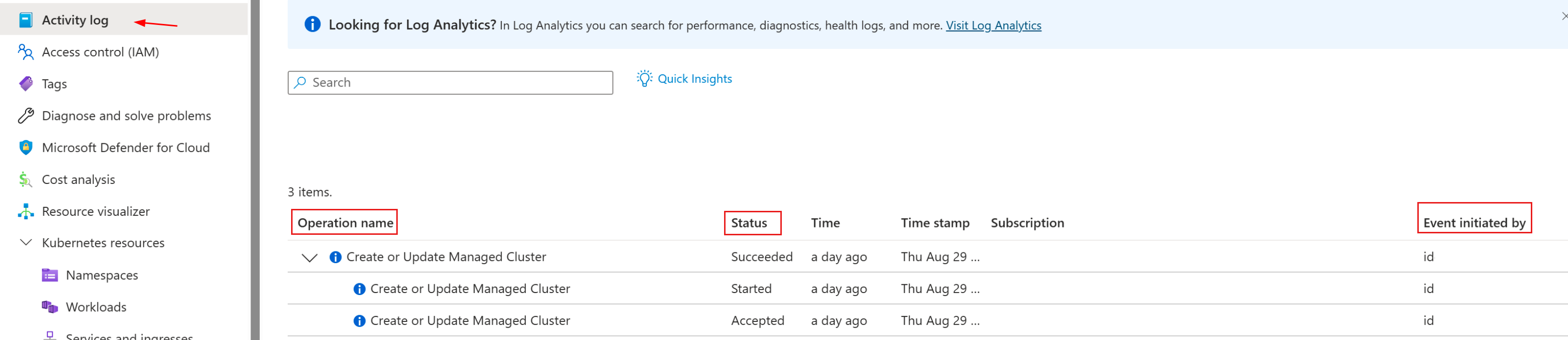Click the Quick Insights button
The width and height of the screenshot is (1568, 340).
(x=694, y=79)
